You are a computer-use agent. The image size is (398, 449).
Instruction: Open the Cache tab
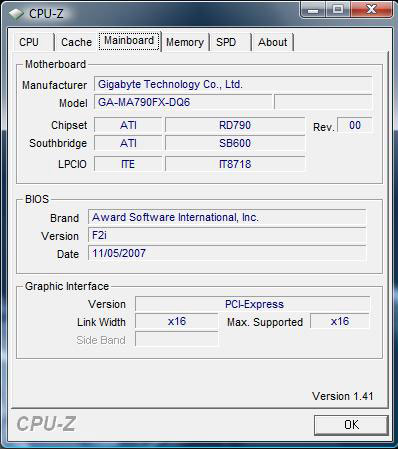coord(76,42)
